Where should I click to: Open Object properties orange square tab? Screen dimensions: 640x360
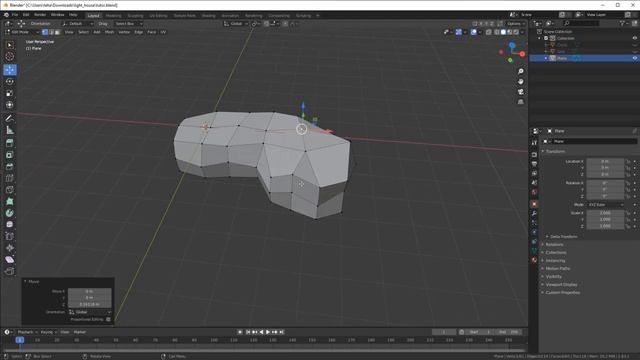(534, 204)
